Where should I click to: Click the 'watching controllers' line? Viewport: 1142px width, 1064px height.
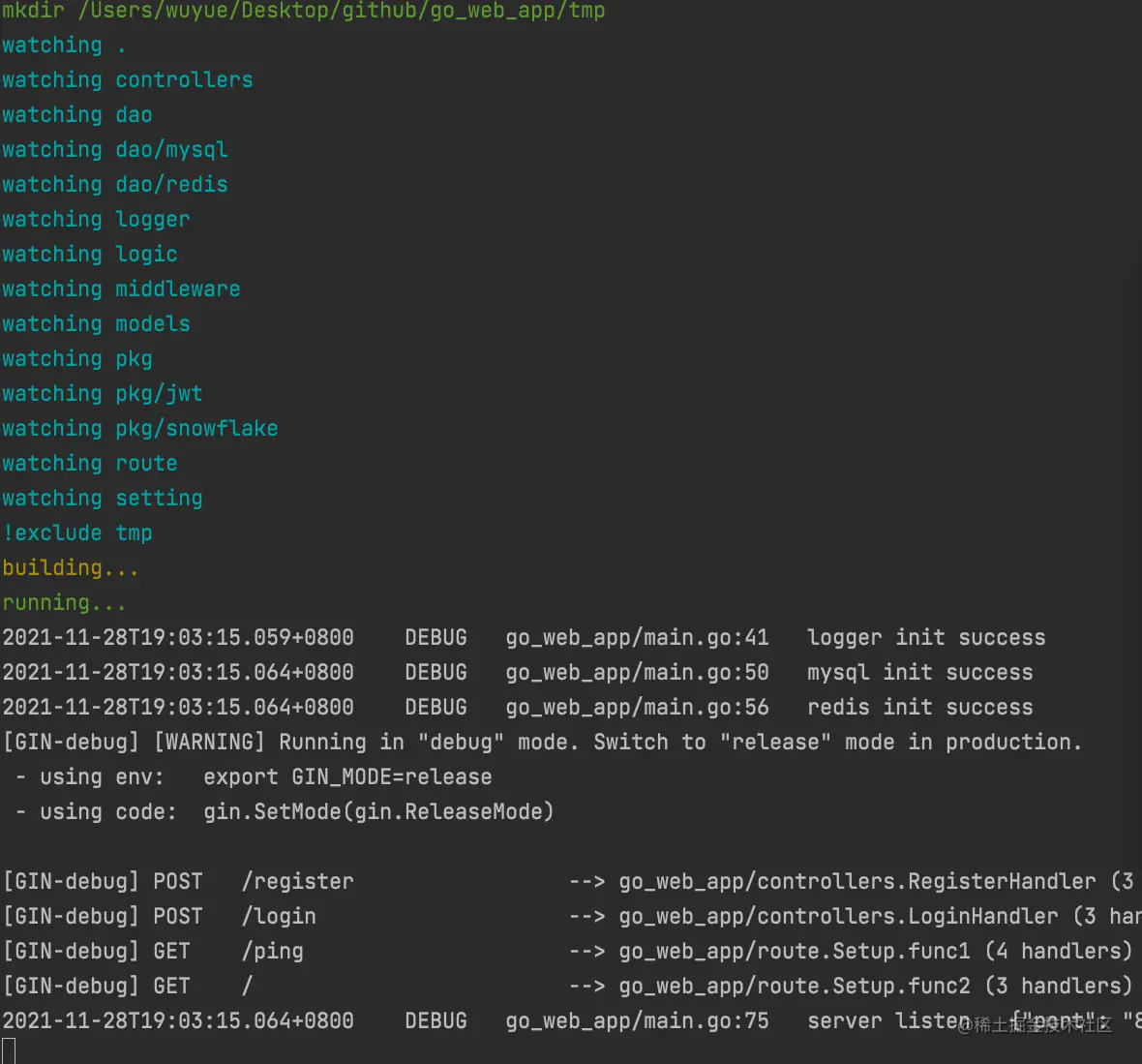(x=128, y=80)
